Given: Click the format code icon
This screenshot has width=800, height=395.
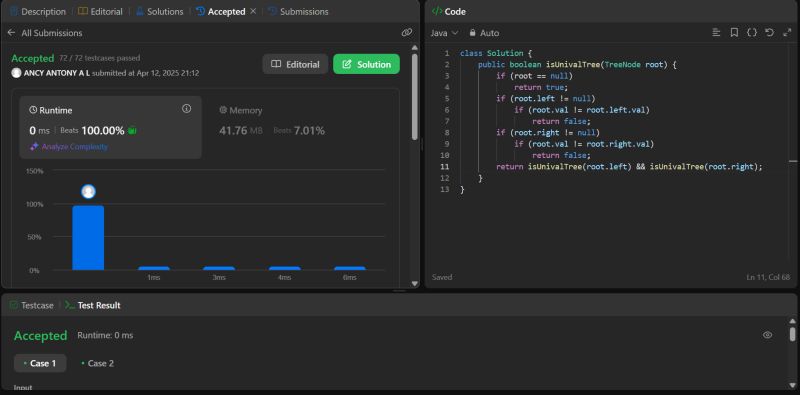Looking at the screenshot, I should [716, 33].
